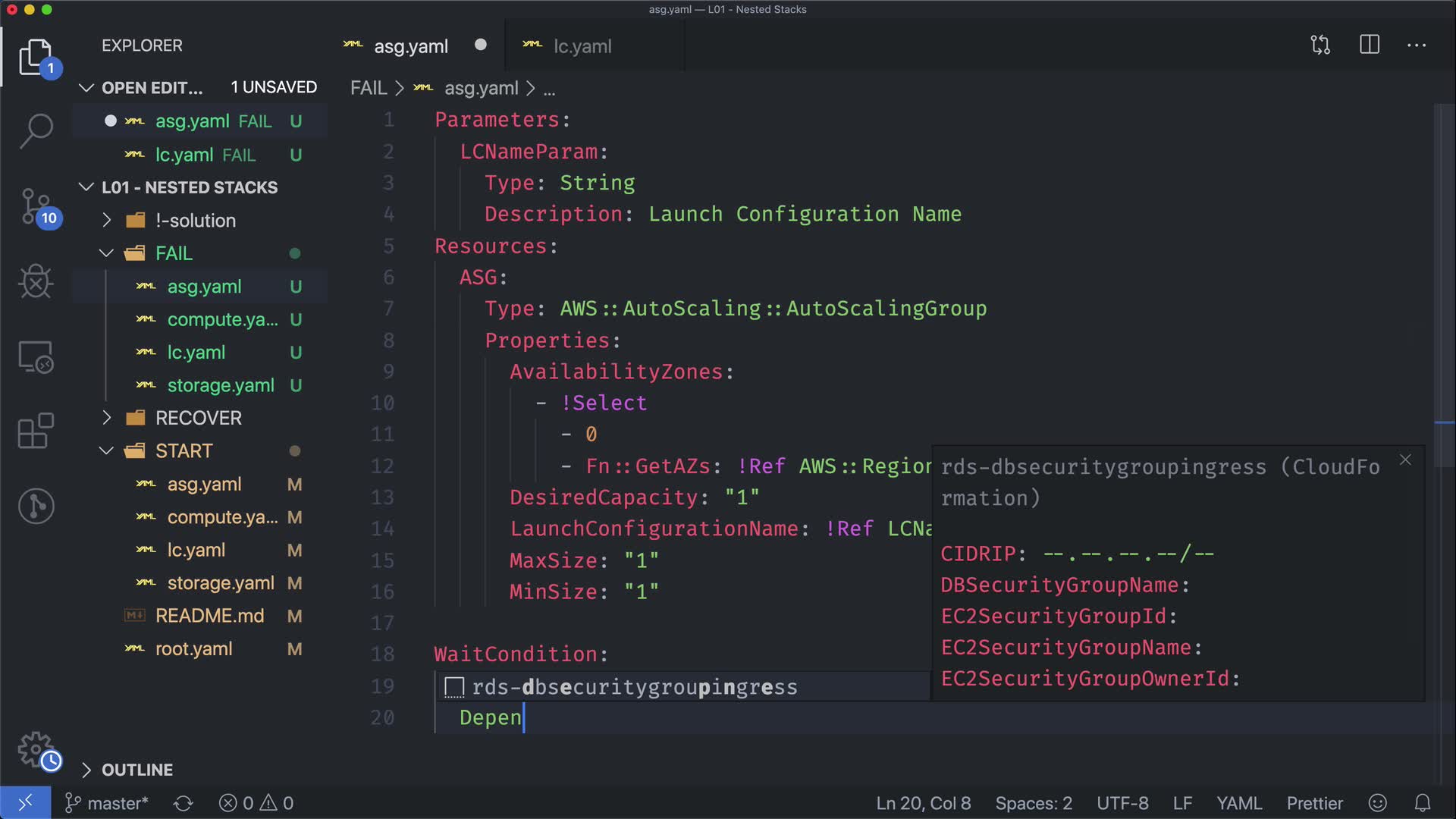The width and height of the screenshot is (1456, 819).
Task: Switch to the lc.yaml editor tab
Action: coord(582,46)
